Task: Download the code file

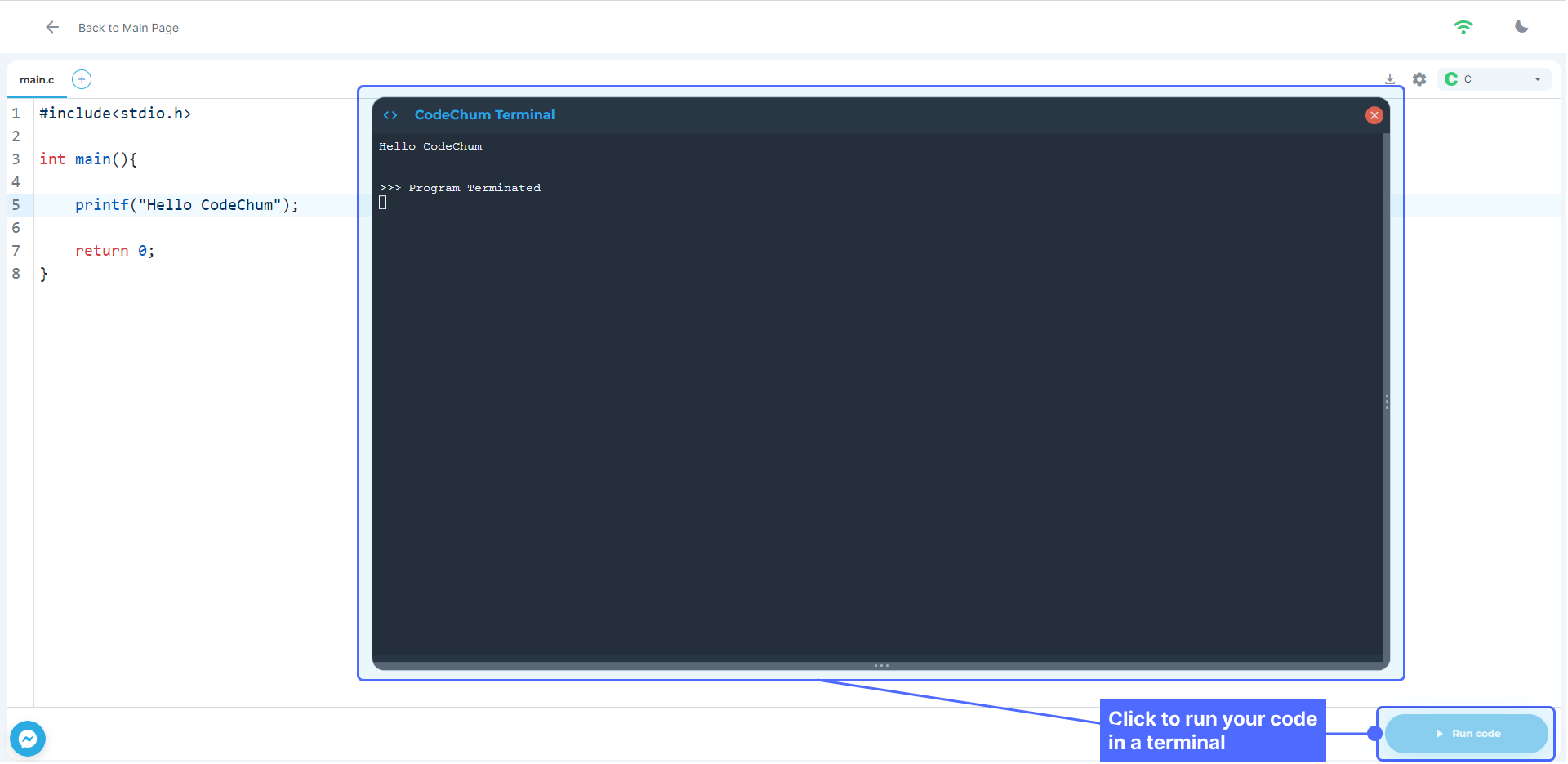Action: pyautogui.click(x=1390, y=79)
